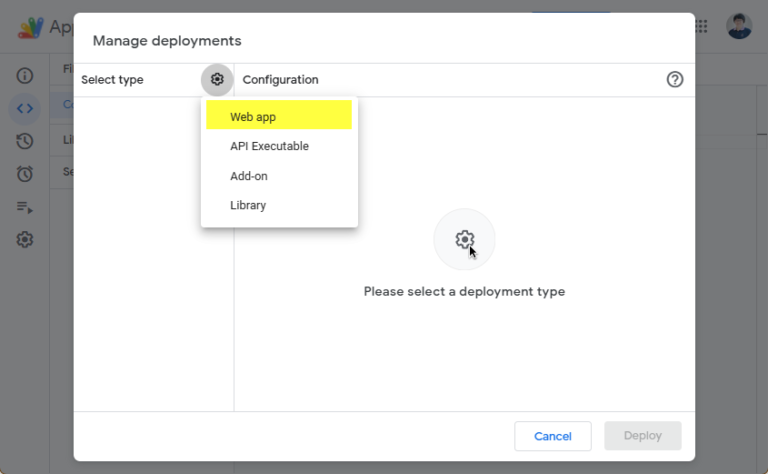This screenshot has width=768, height=474.
Task: Select Web app deployment type
Action: pos(279,117)
